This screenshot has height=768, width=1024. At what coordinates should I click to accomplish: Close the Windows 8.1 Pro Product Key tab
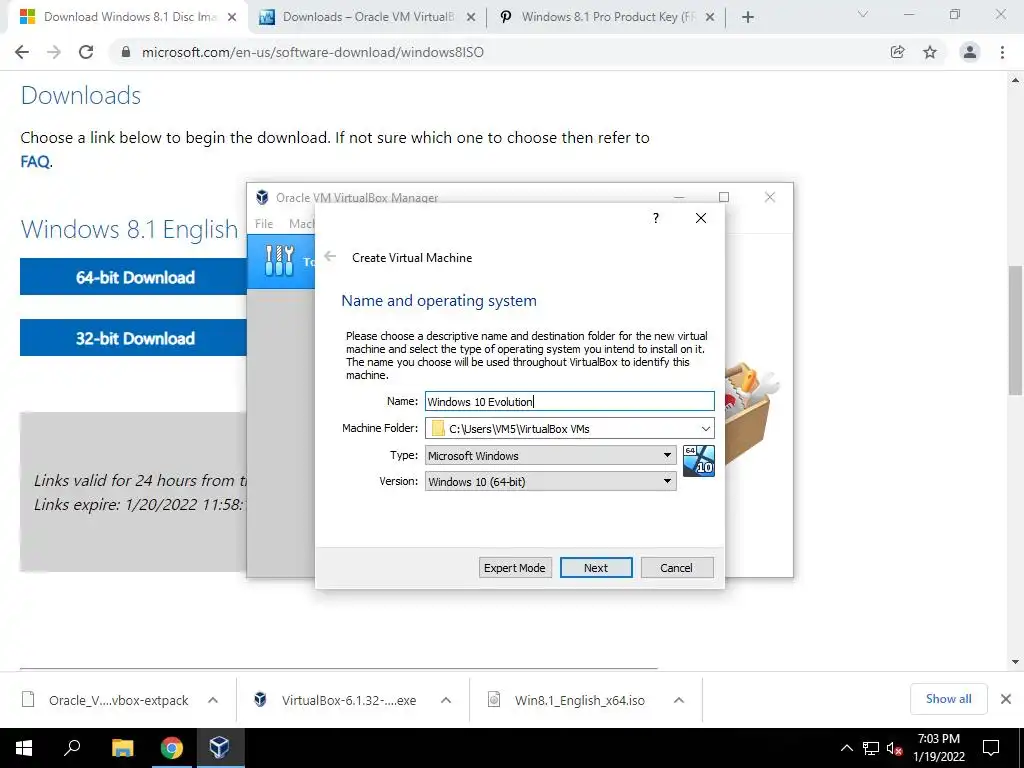click(710, 17)
